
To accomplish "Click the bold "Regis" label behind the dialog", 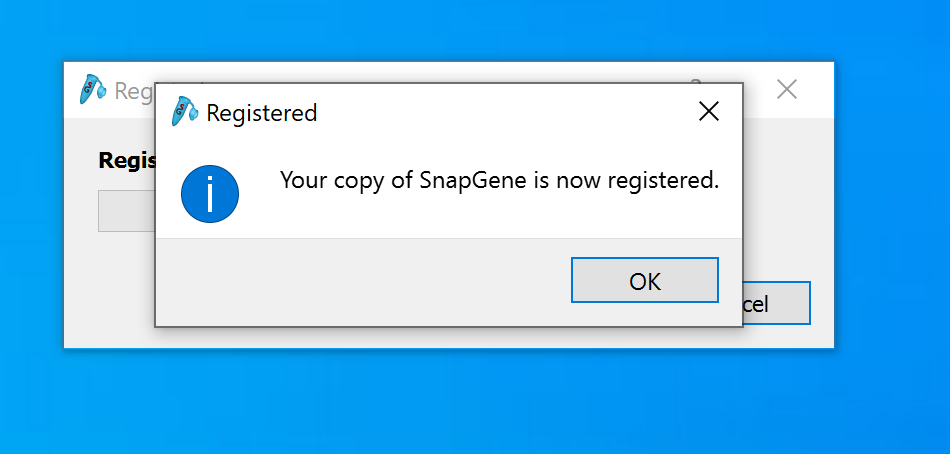I will pyautogui.click(x=126, y=160).
